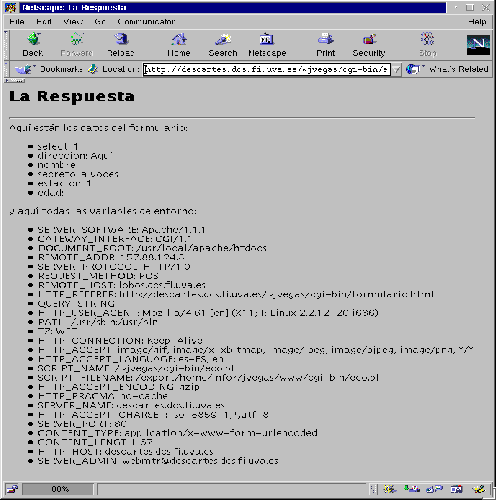Viewport: 496px width, 500px height.
Task: Click the Location URL text field
Action: [x=267, y=69]
